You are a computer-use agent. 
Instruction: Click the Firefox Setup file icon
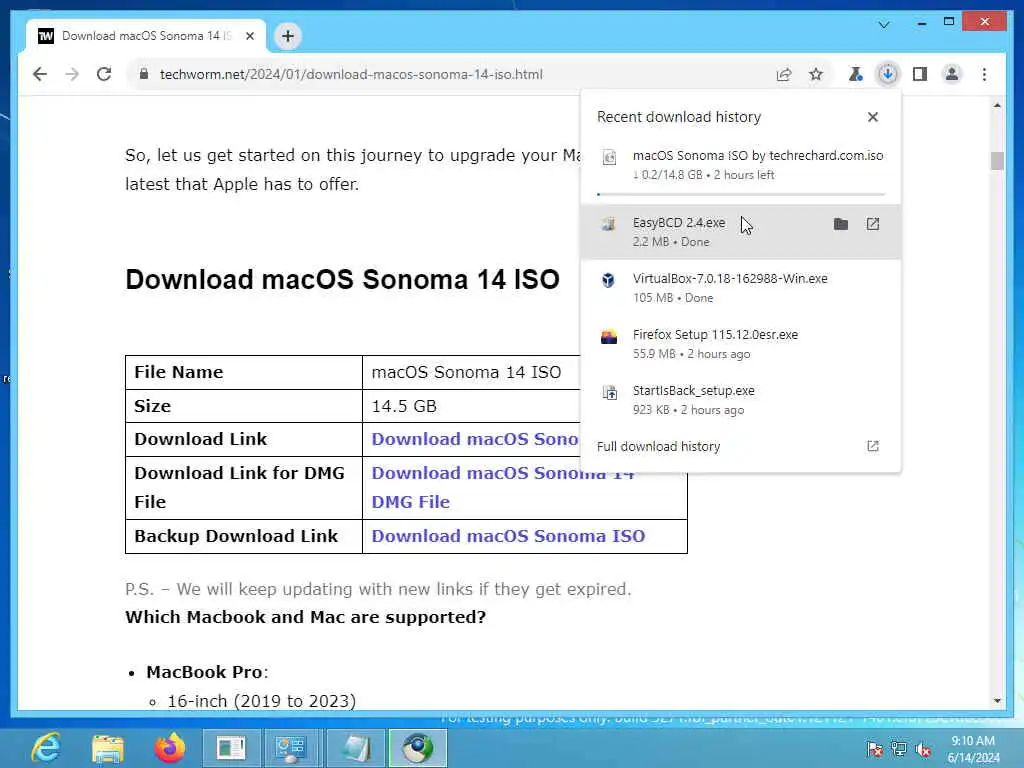pos(609,336)
